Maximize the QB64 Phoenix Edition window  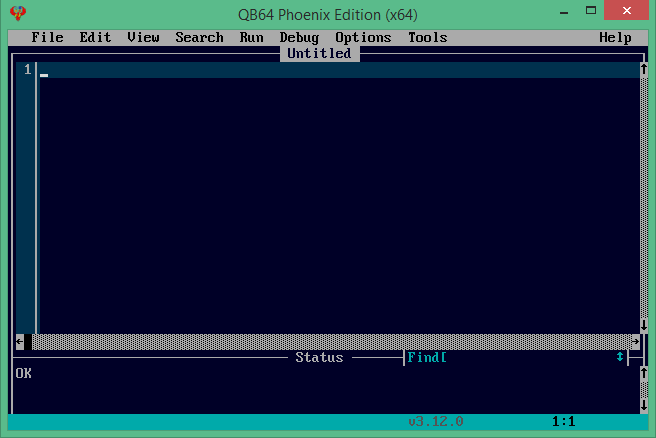pyautogui.click(x=591, y=10)
